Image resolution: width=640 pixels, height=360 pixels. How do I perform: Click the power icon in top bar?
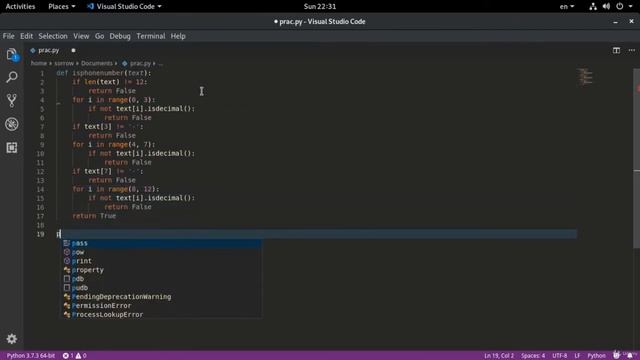620,7
